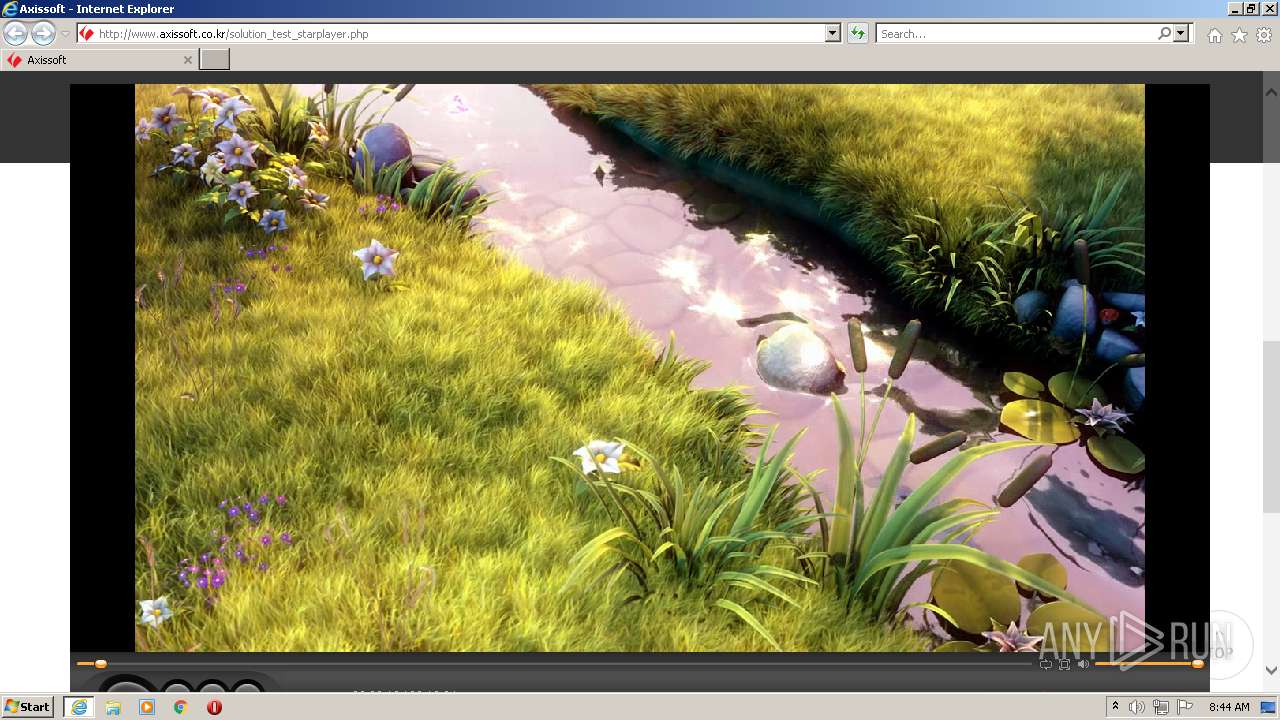This screenshot has width=1280, height=720.
Task: Open the search provider dropdown arrow
Action: (x=1182, y=33)
